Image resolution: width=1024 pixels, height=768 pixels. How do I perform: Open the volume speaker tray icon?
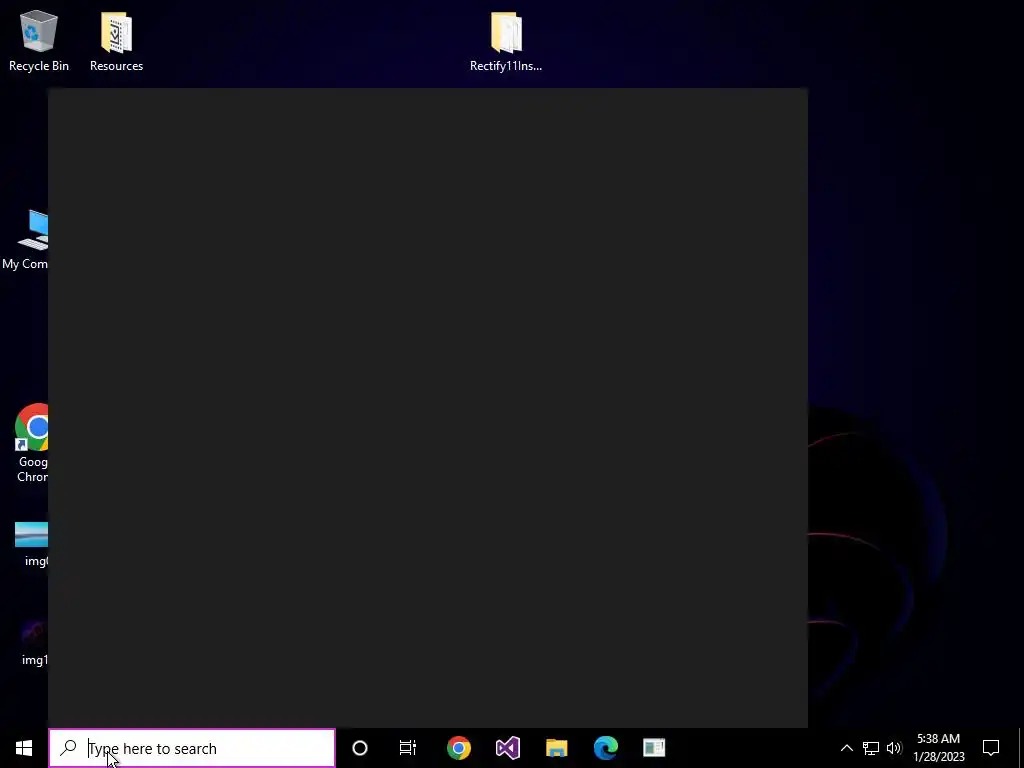point(894,748)
